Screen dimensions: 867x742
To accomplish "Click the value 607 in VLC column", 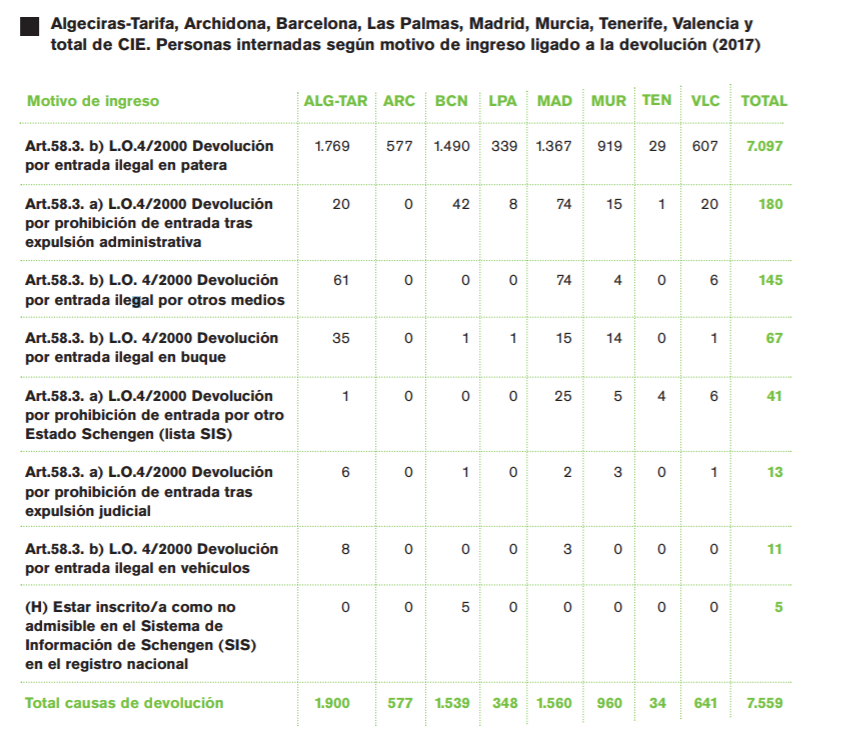I will (x=705, y=146).
